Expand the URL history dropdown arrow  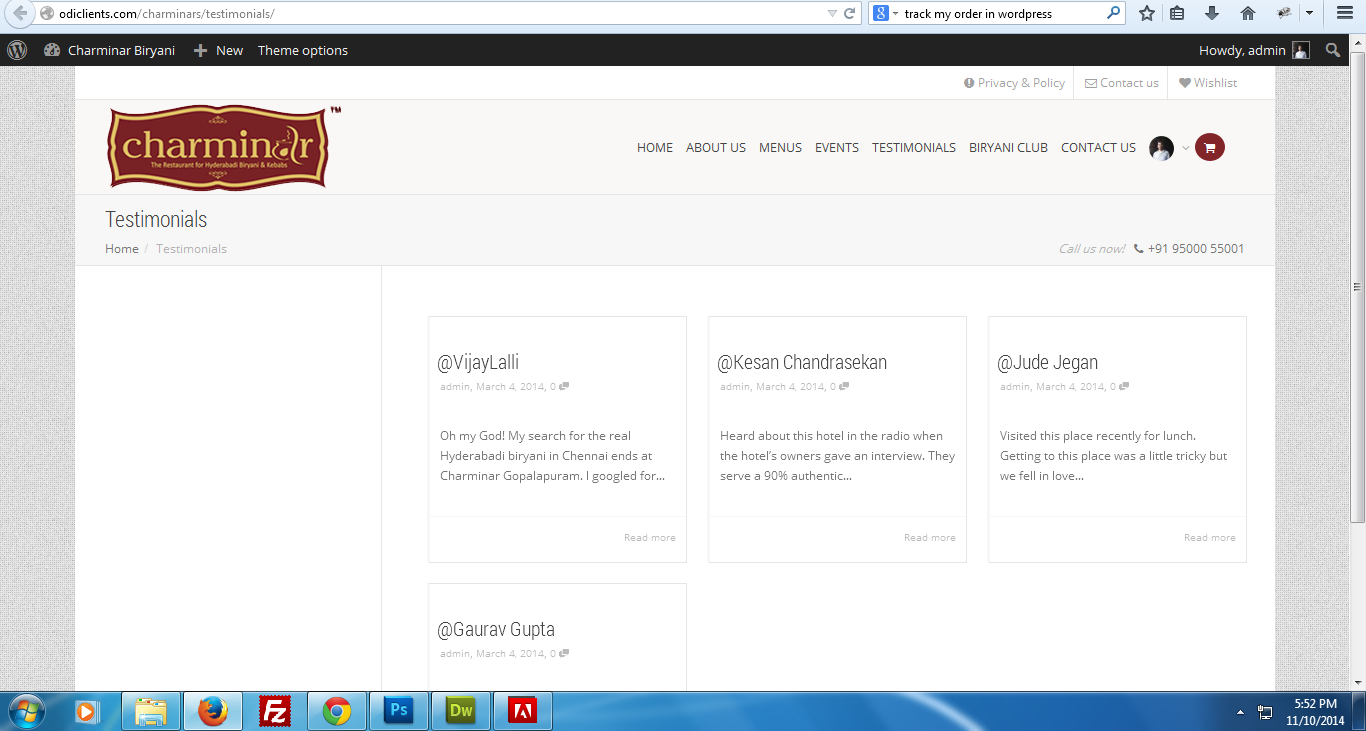tap(832, 14)
